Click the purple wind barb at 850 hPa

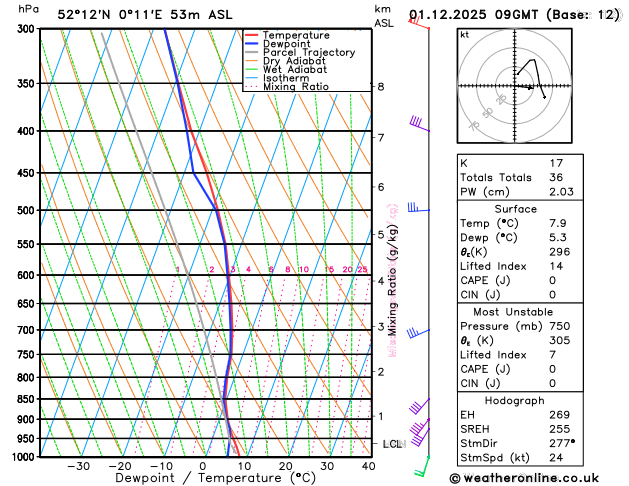419,406
